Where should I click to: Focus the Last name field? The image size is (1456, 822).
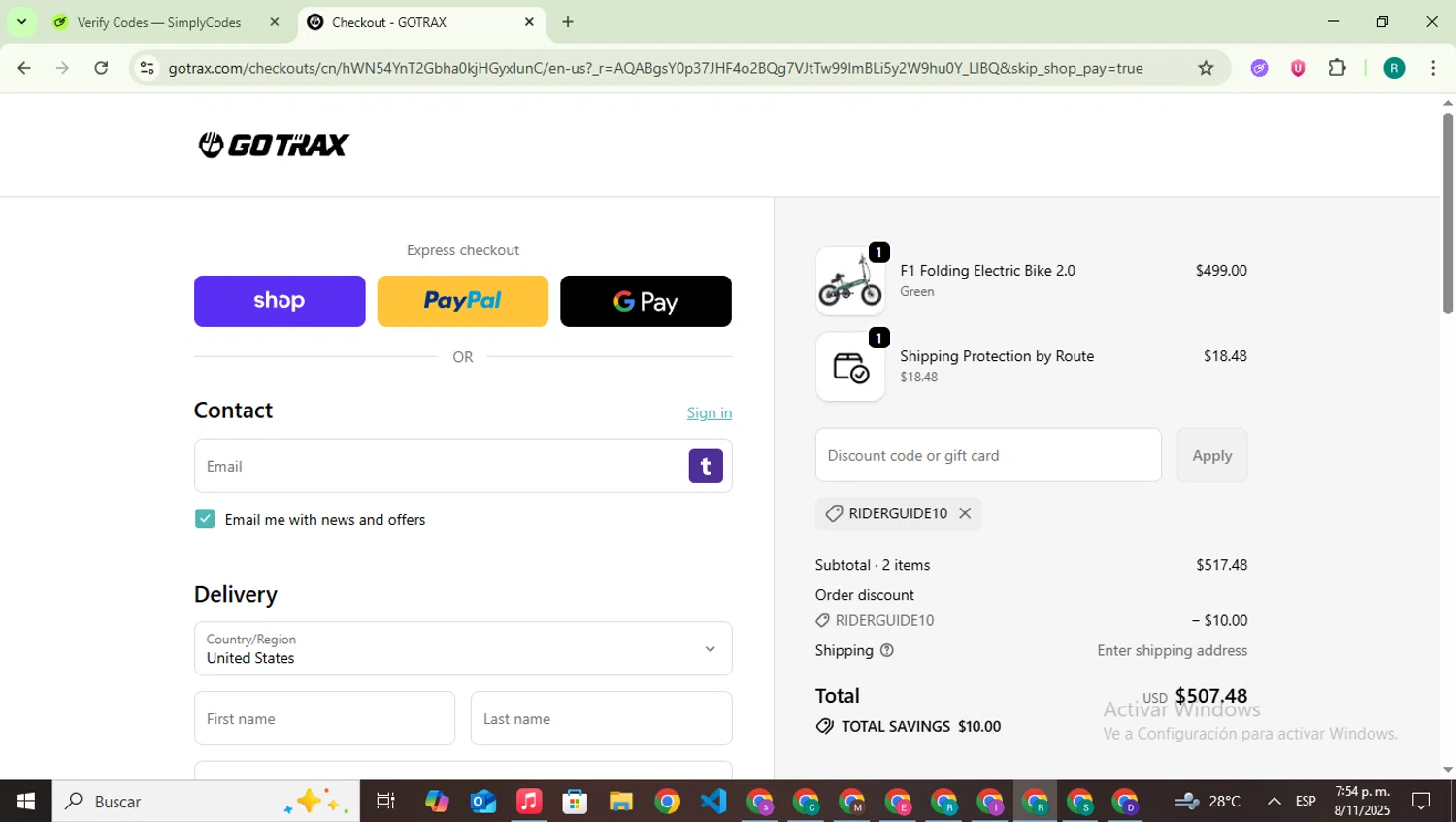(x=601, y=718)
